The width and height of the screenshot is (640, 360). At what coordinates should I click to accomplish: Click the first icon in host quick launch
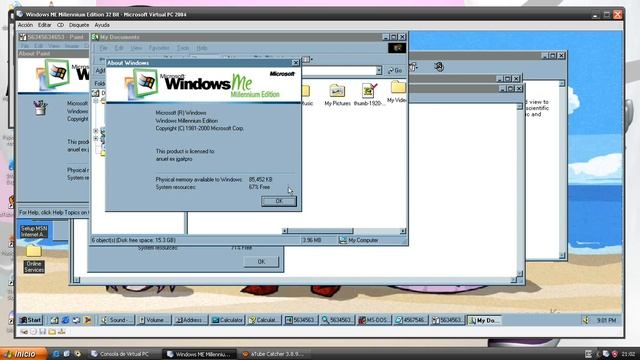coord(56,354)
